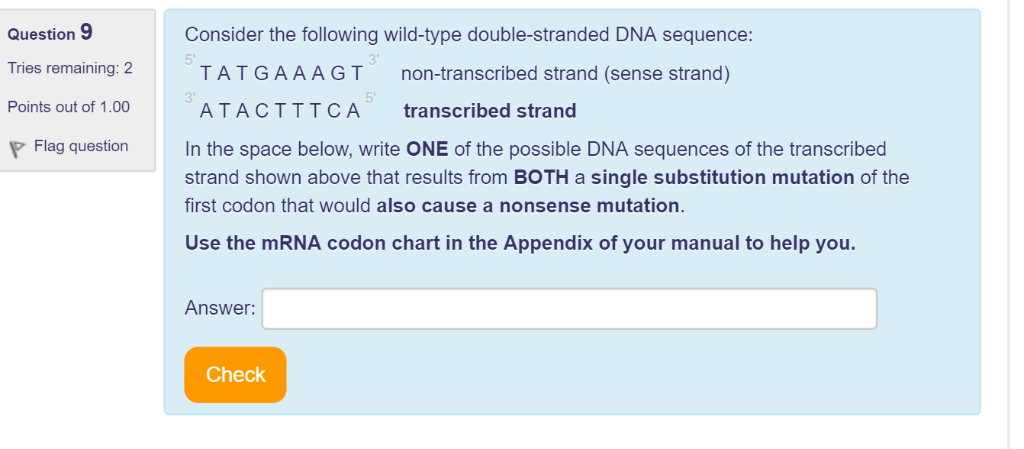Viewport: 1024px width, 449px height.
Task: Click the Tries remaining: 2 text
Action: [x=70, y=68]
